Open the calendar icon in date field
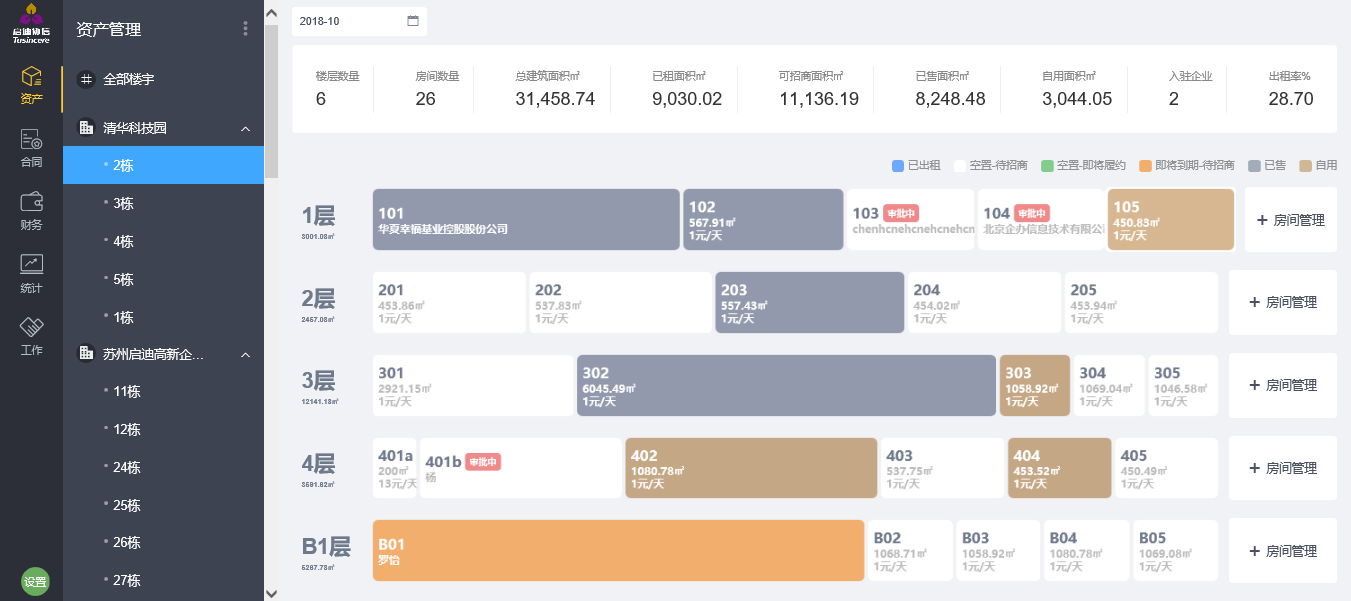The width and height of the screenshot is (1351, 601). [413, 21]
